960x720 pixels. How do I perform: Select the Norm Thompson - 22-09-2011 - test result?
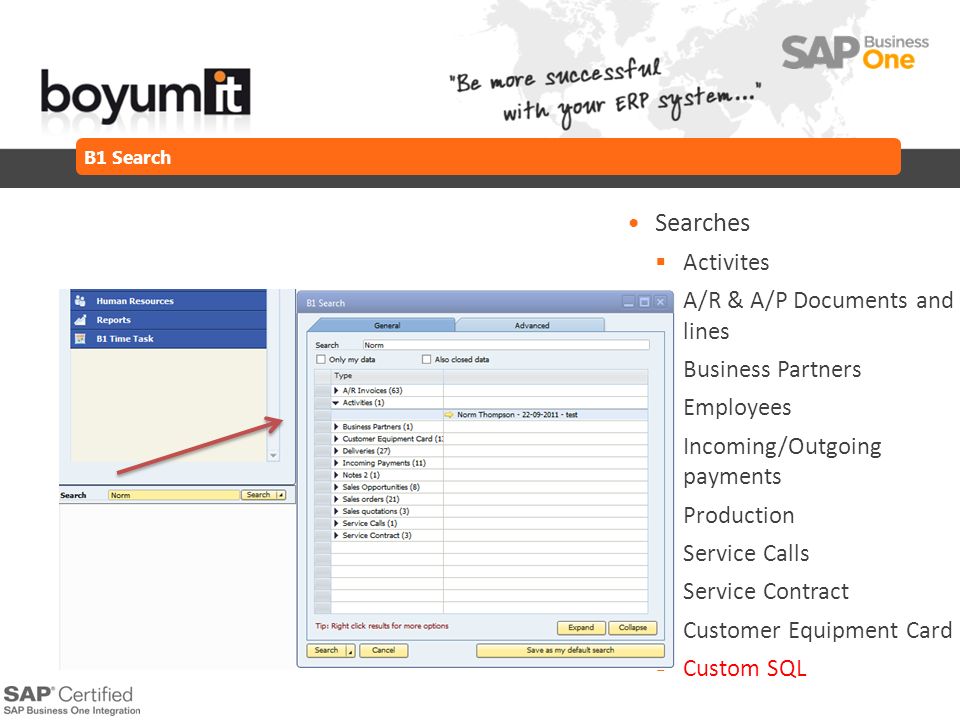click(517, 414)
